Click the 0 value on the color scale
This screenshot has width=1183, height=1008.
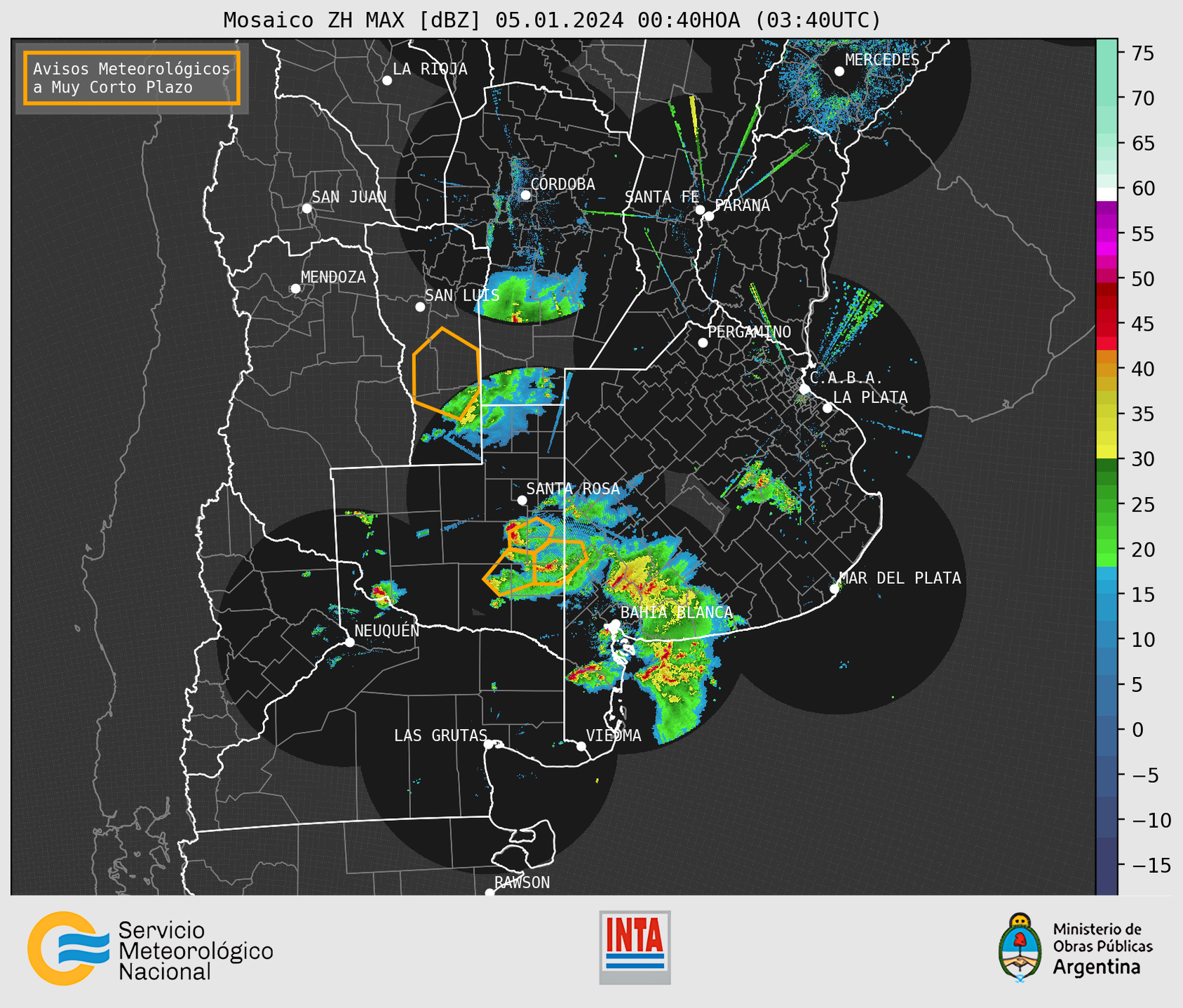coord(1137,730)
